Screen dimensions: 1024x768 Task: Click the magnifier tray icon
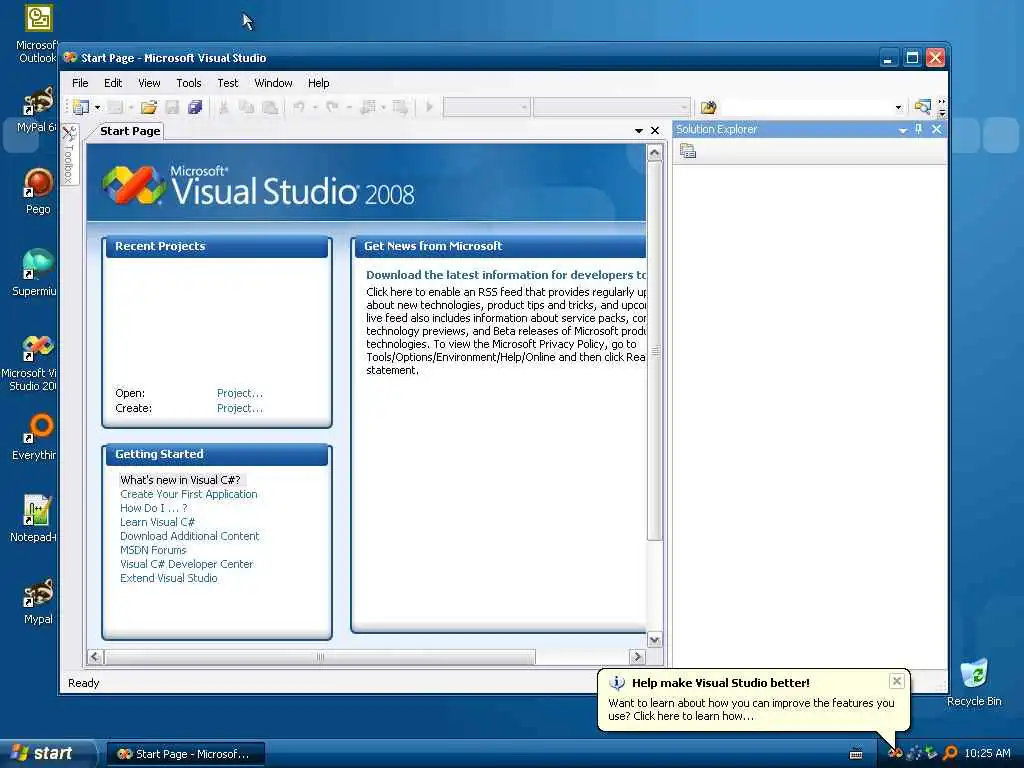[950, 754]
